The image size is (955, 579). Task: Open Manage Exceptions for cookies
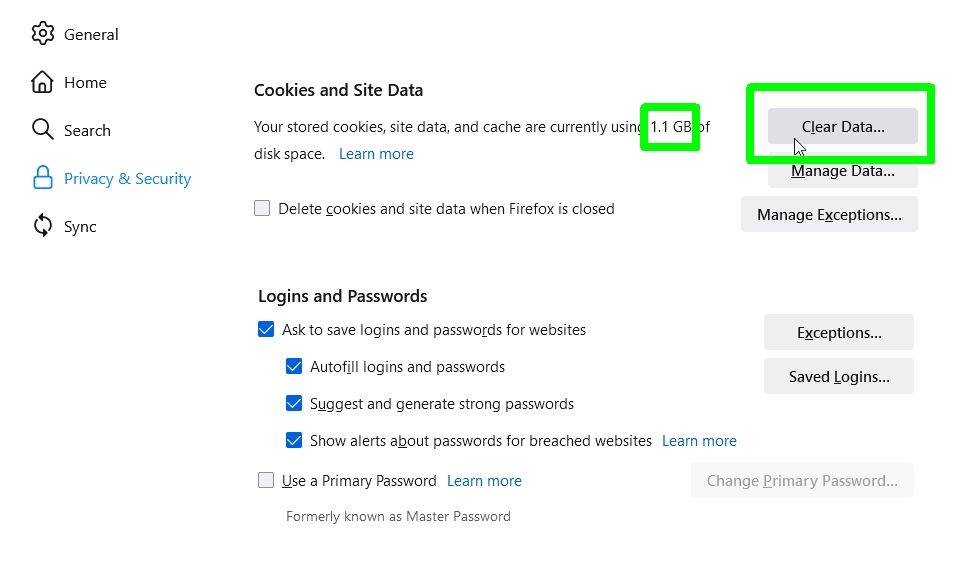tap(829, 214)
